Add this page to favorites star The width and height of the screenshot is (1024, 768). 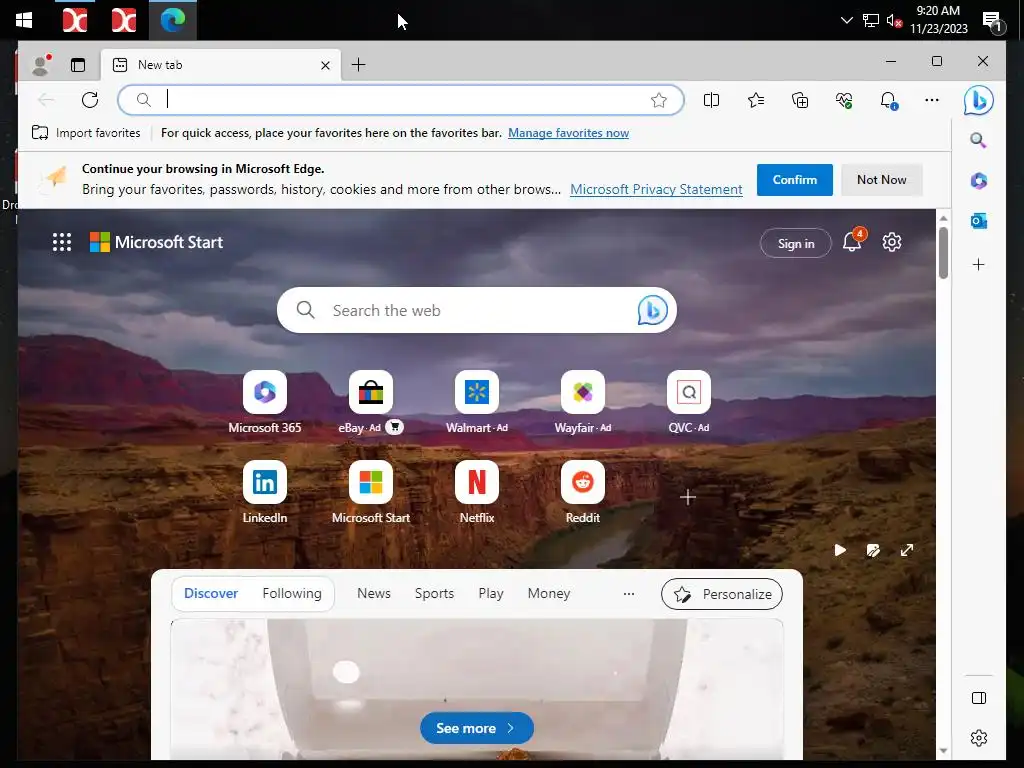(x=659, y=100)
